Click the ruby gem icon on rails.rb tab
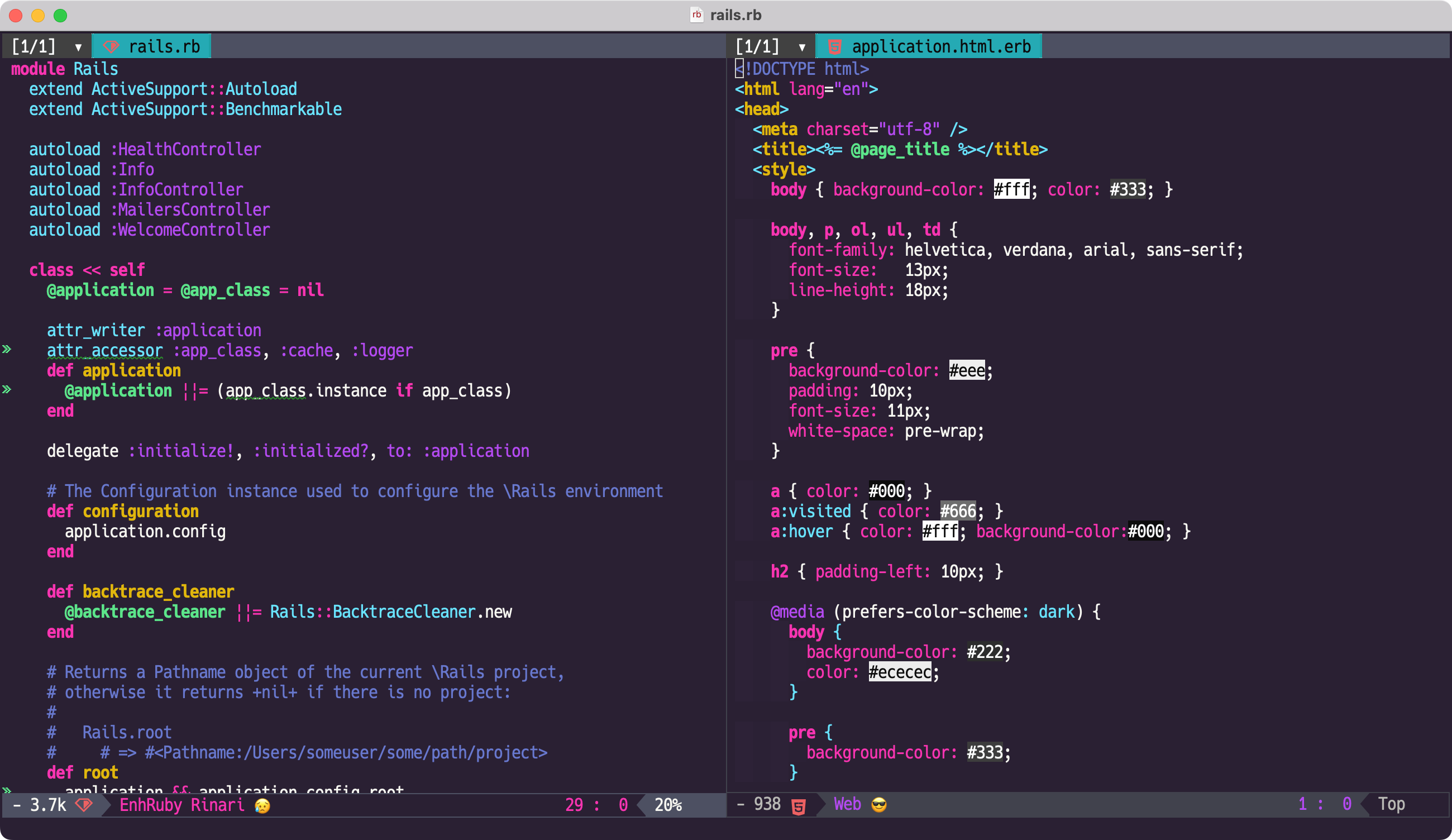The height and width of the screenshot is (840, 1452). coord(111,47)
